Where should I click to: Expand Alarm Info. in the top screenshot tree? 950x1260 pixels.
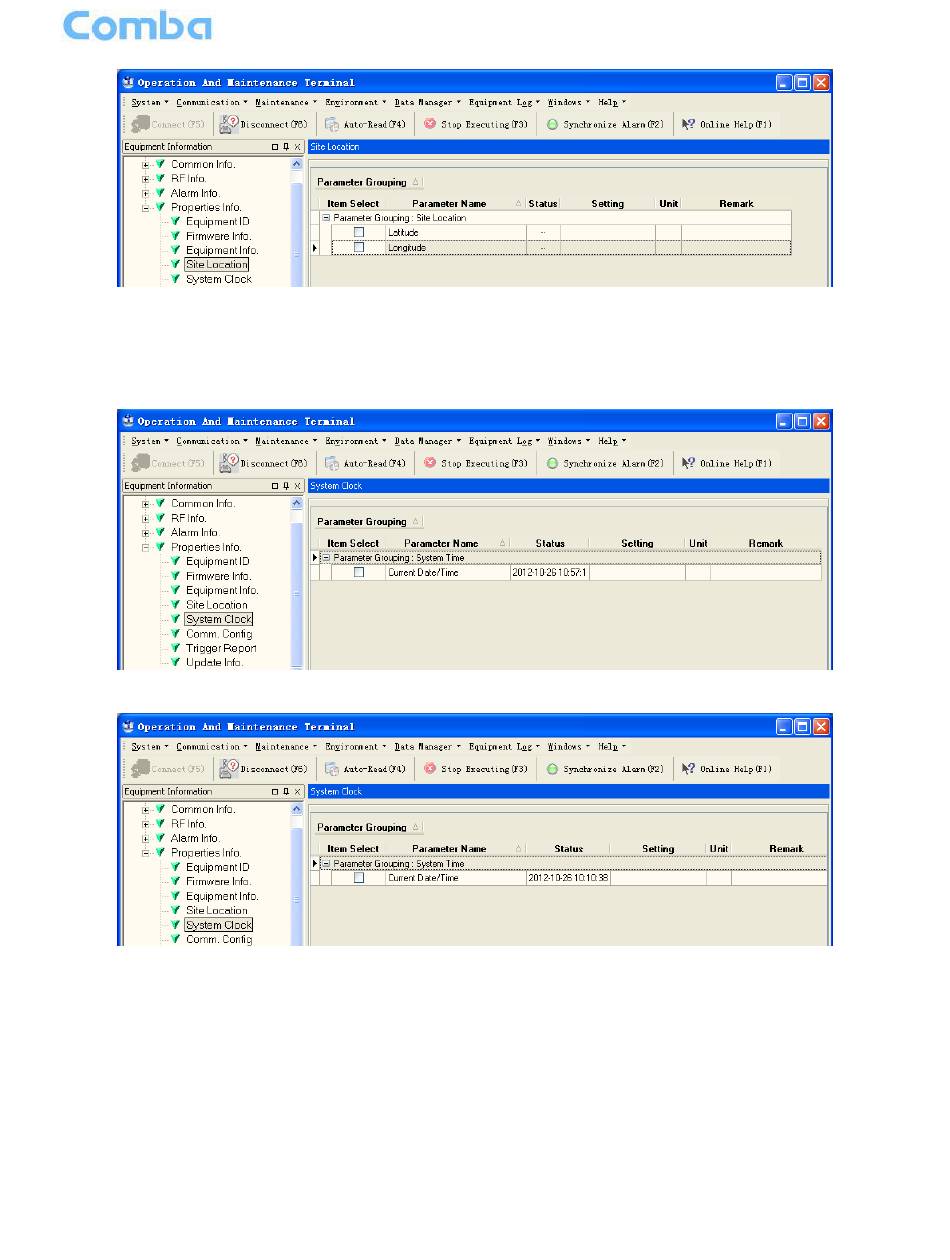click(x=146, y=193)
